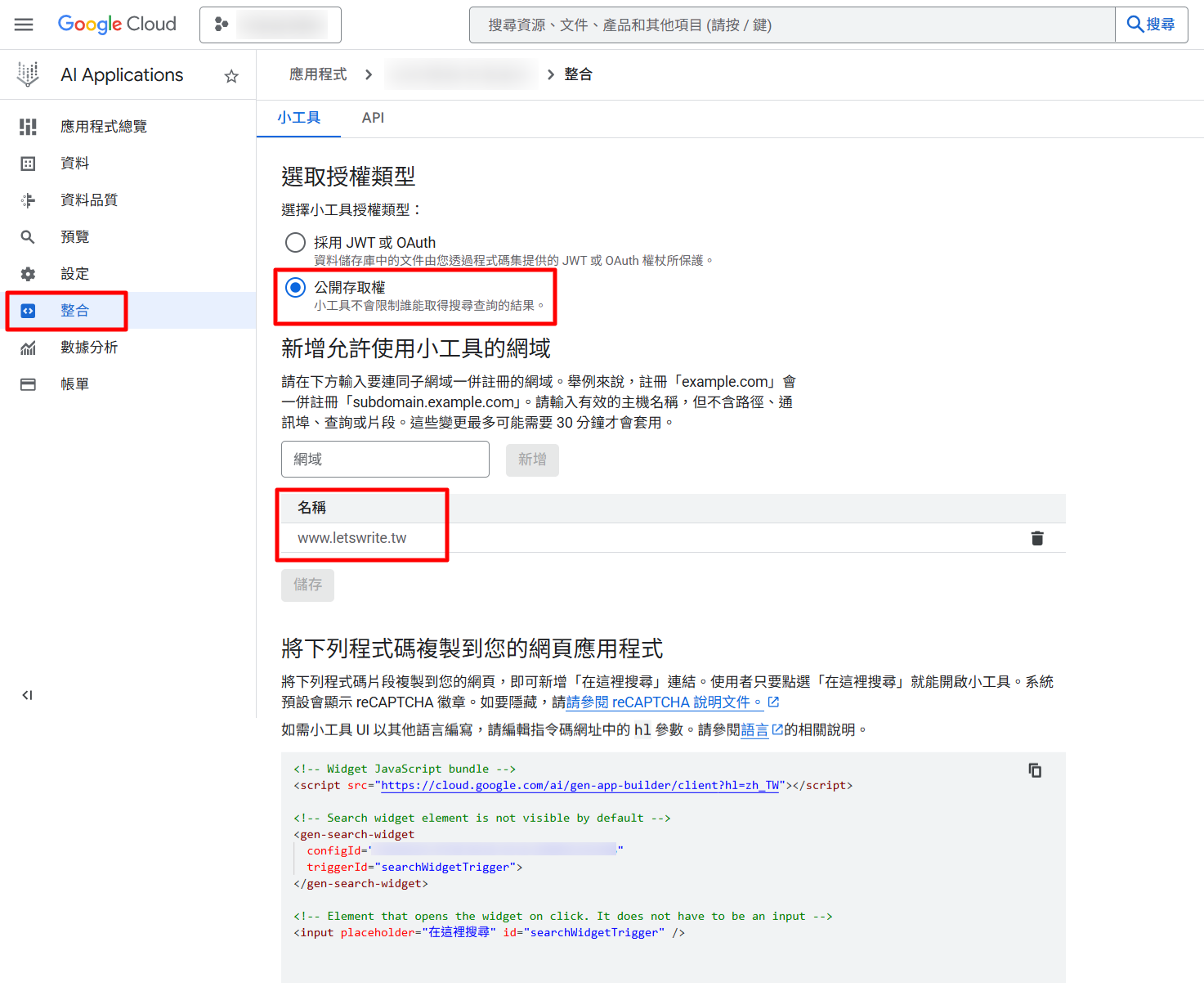The width and height of the screenshot is (1204, 987).
Task: Click the triggerId code line
Action: click(x=414, y=867)
